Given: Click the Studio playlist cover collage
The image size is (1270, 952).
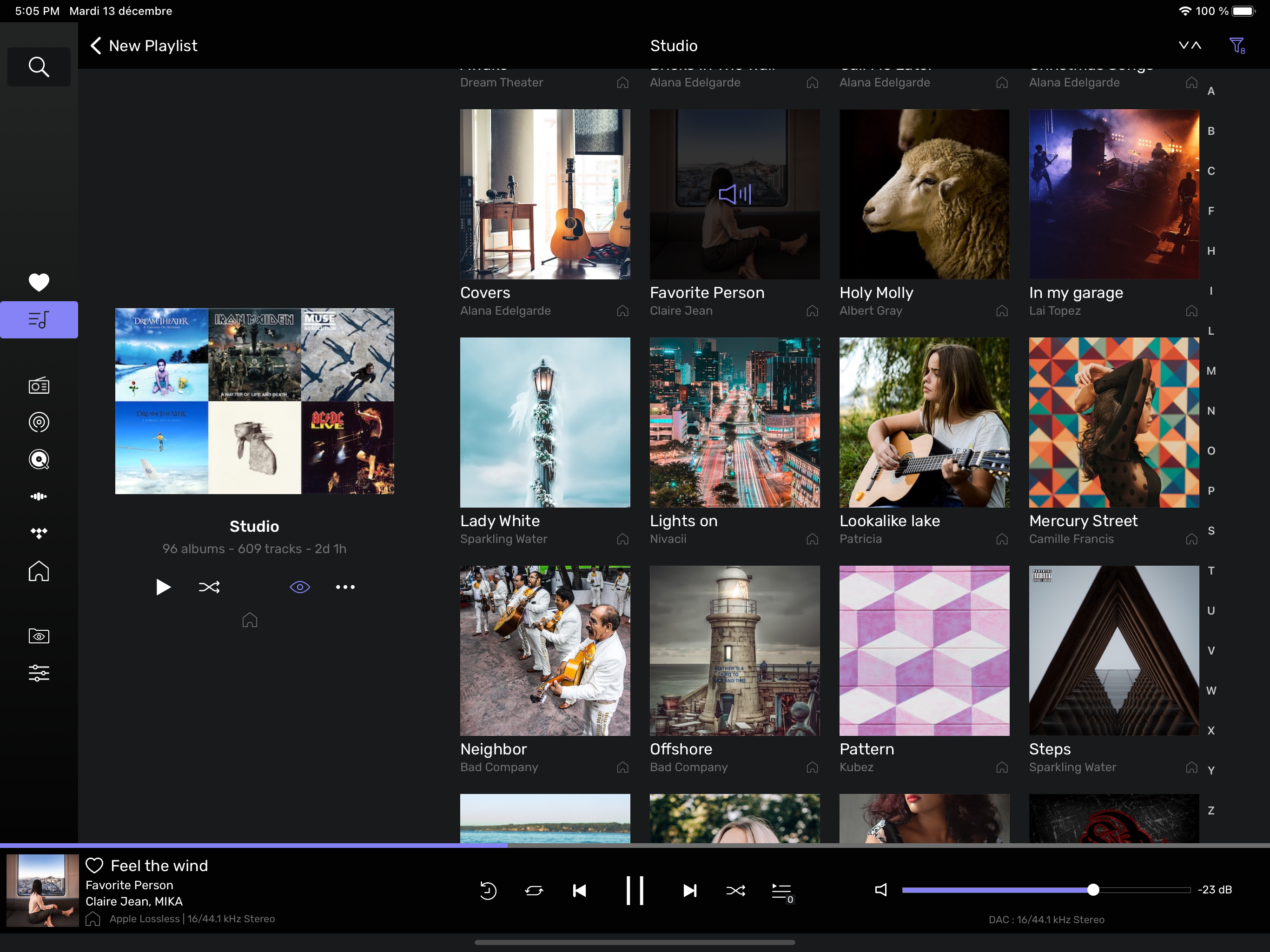Looking at the screenshot, I should [254, 401].
